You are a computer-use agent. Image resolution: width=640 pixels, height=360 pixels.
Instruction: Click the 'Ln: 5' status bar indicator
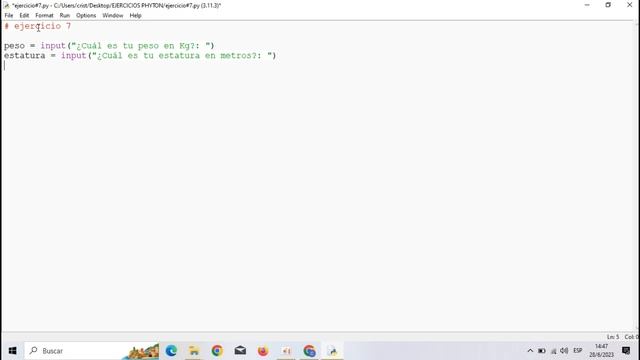613,337
